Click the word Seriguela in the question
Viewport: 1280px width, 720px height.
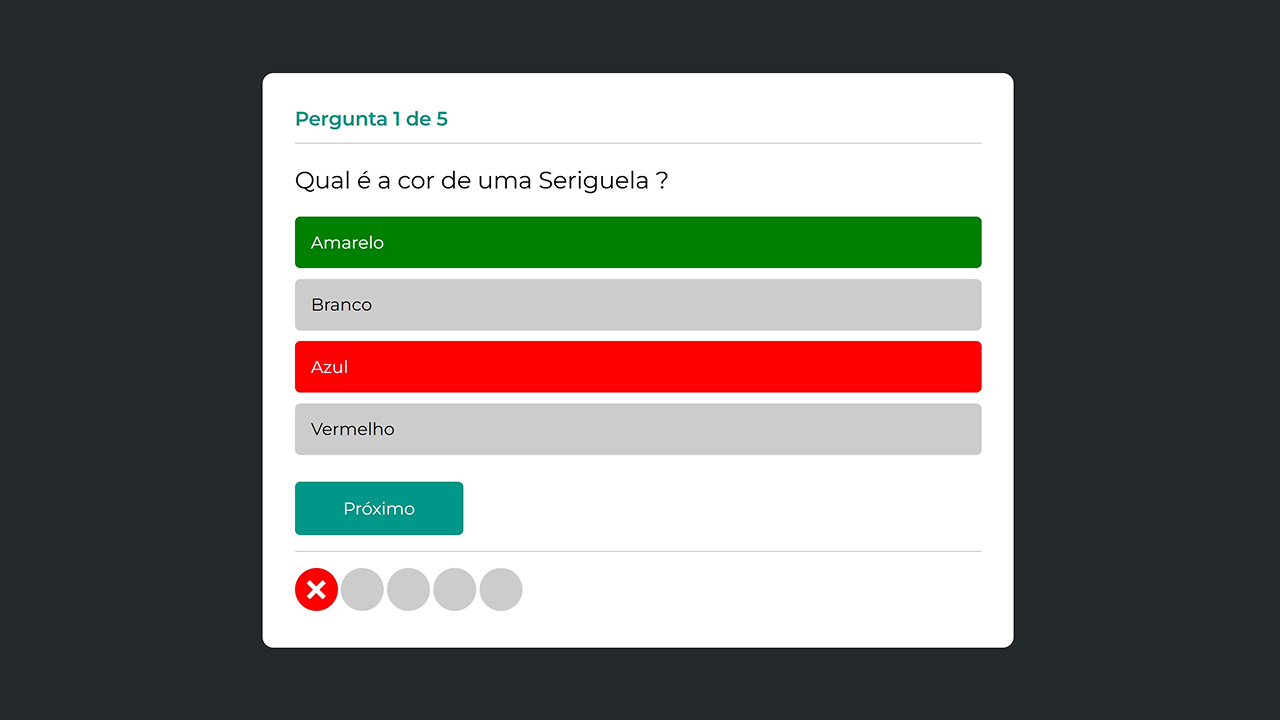[594, 181]
